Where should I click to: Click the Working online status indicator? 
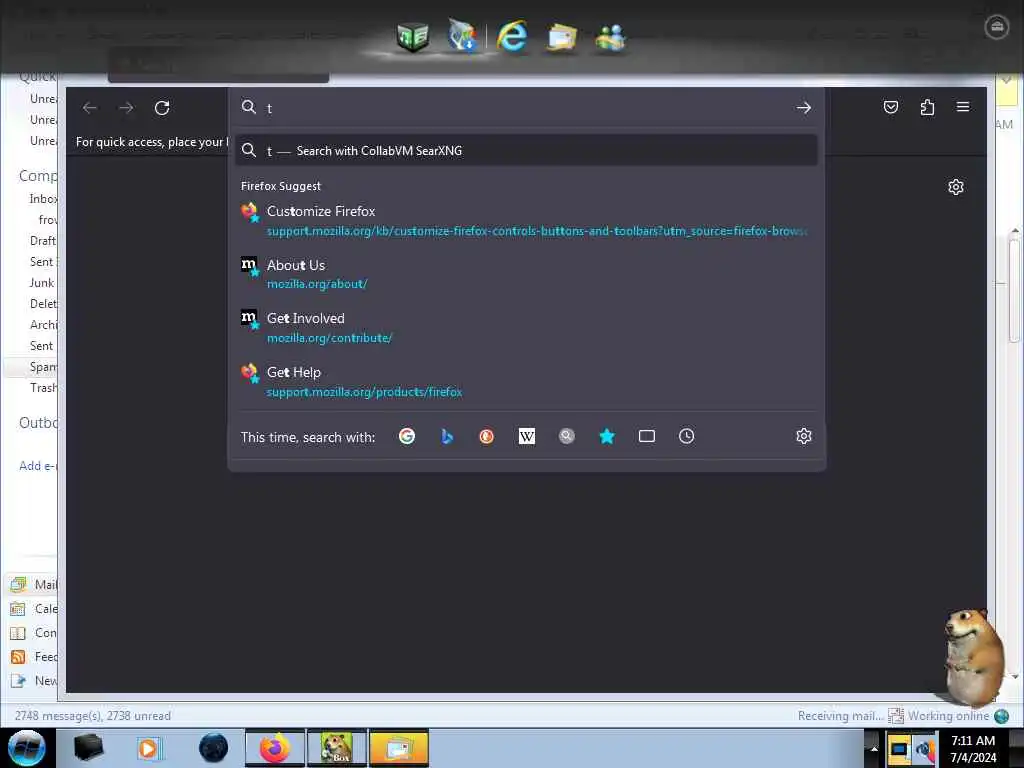click(949, 716)
